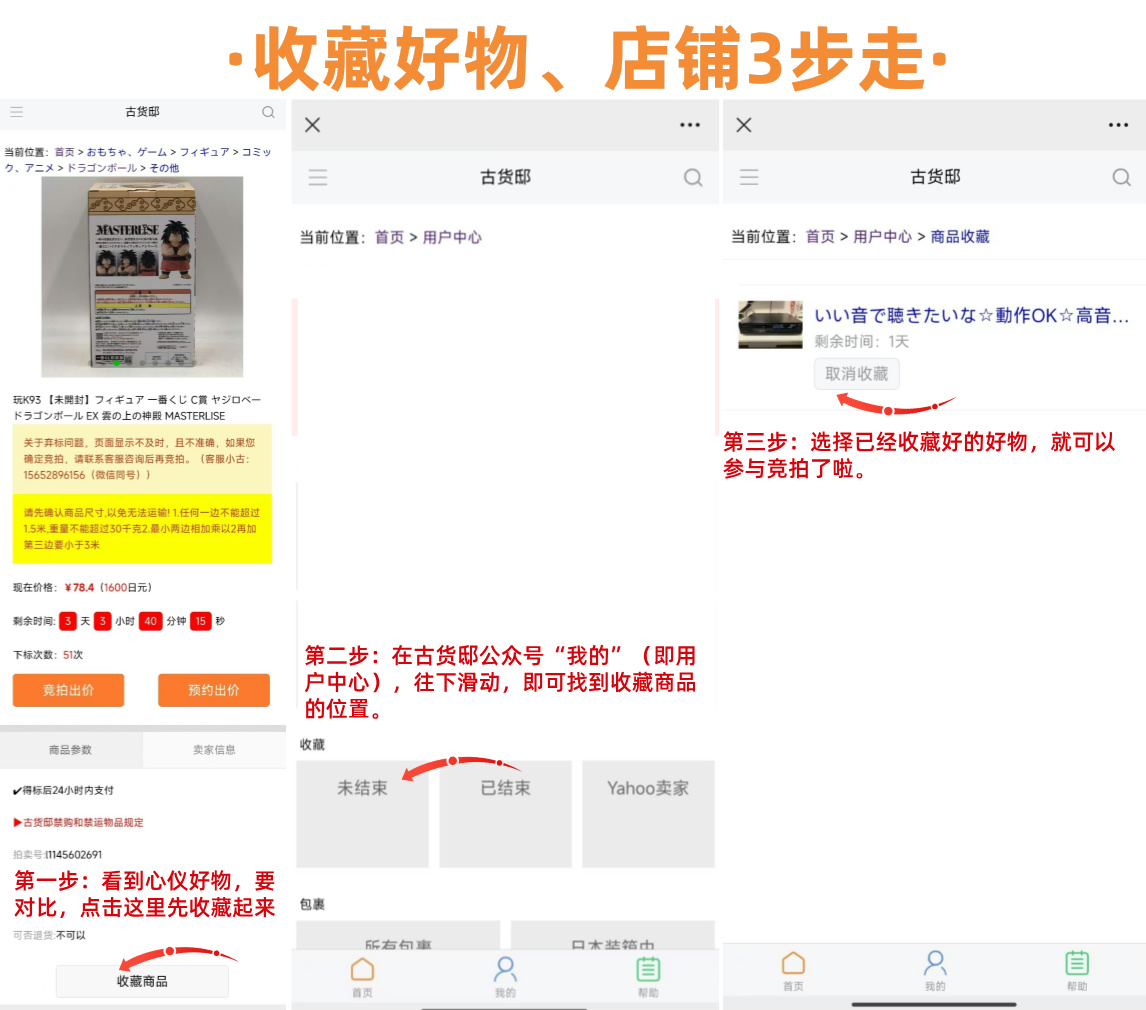Tap the search icon on the 商品收藏 page
The height and width of the screenshot is (1010, 1146).
tap(1120, 176)
